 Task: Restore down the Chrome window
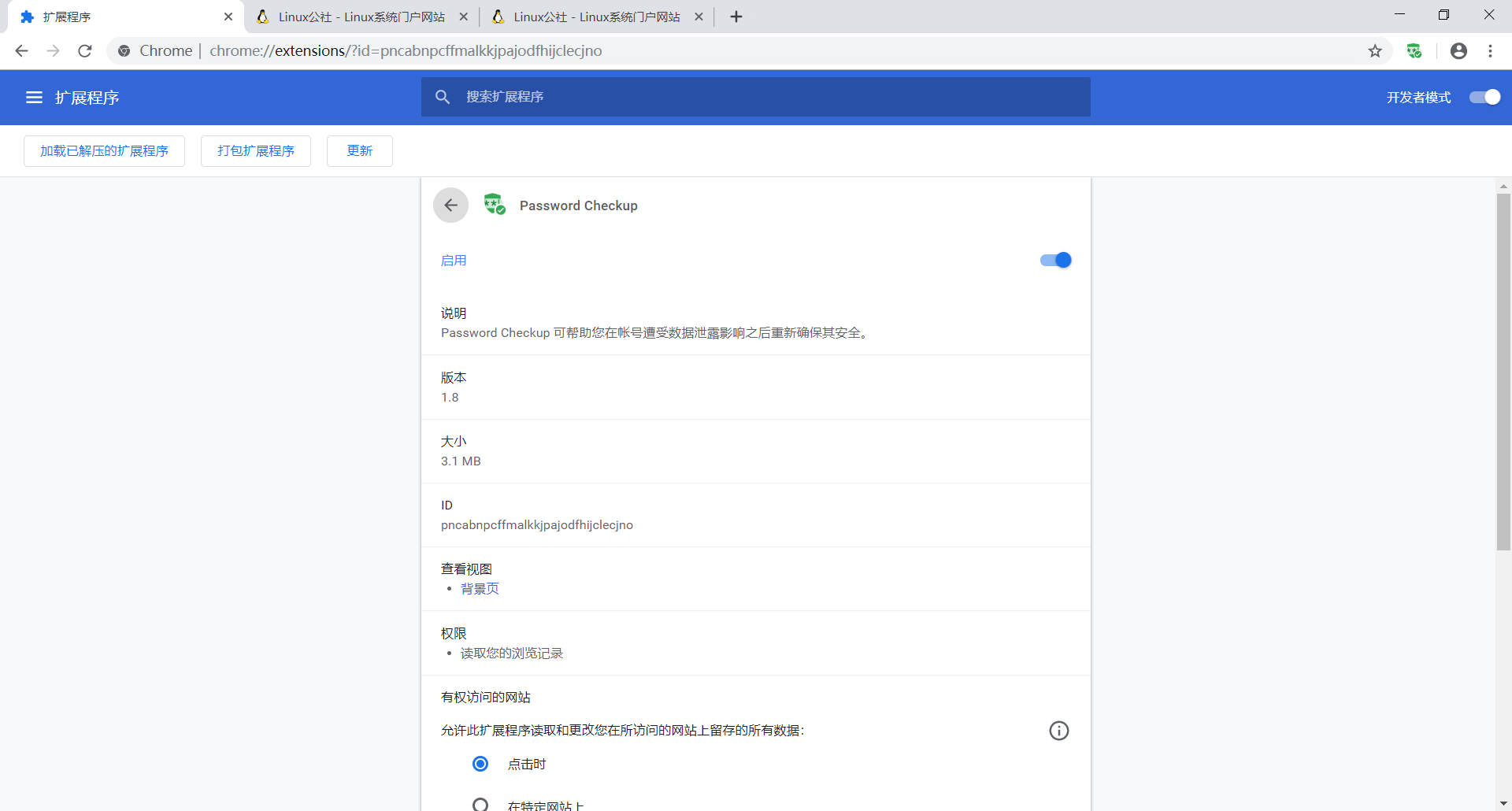coord(1443,15)
